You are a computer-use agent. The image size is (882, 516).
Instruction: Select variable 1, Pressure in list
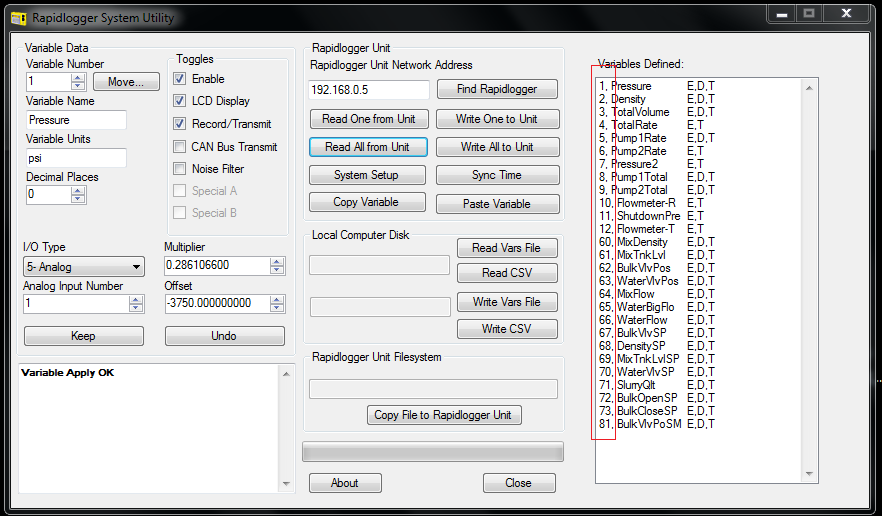click(x=656, y=86)
